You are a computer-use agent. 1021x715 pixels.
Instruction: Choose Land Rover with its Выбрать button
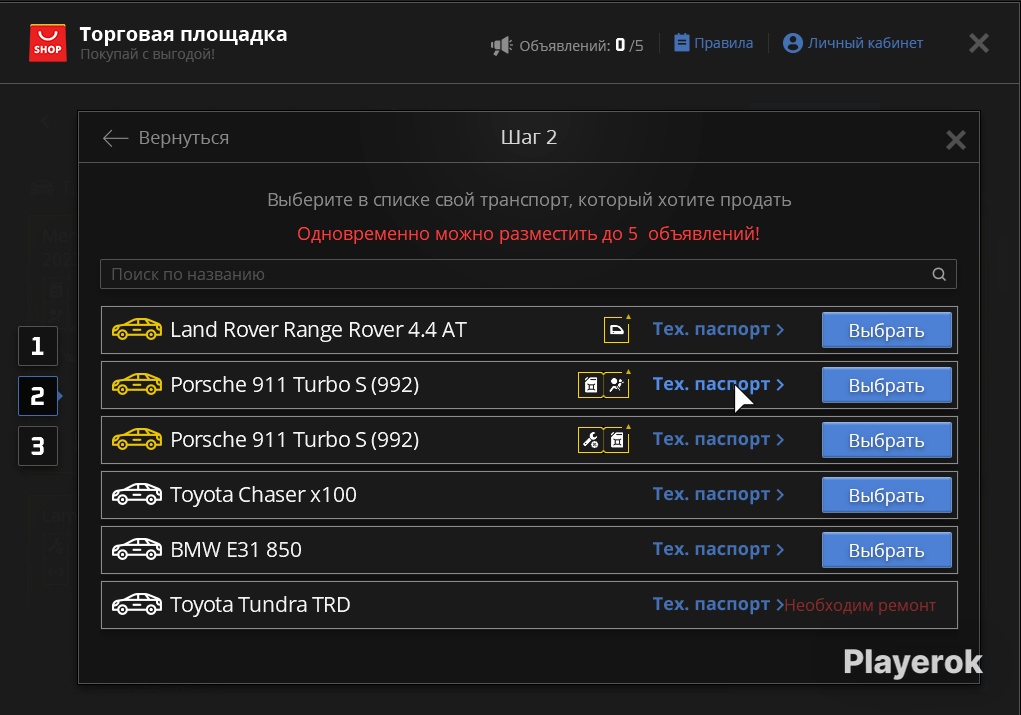[x=886, y=330]
